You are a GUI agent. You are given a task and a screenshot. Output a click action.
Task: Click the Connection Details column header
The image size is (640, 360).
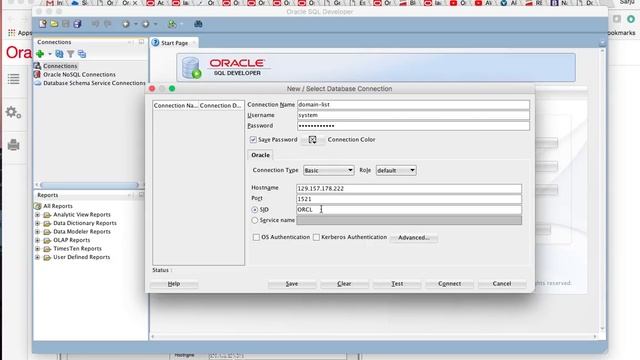click(221, 105)
